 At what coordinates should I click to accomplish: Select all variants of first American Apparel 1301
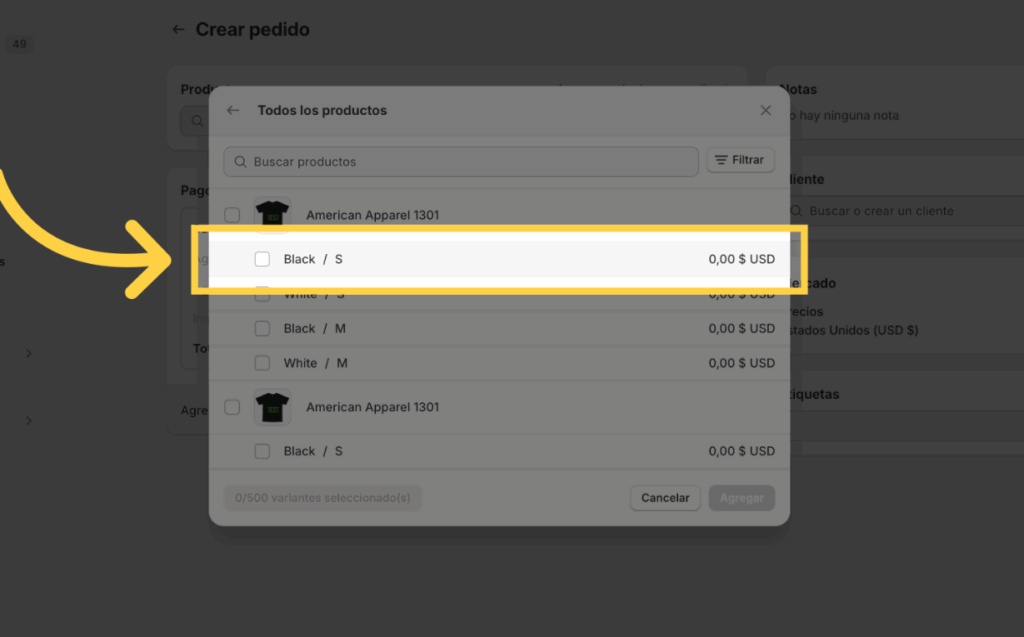point(232,215)
